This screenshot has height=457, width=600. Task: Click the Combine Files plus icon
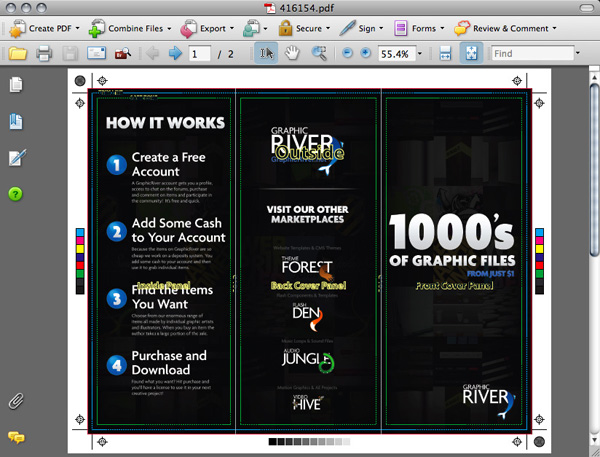(x=96, y=29)
